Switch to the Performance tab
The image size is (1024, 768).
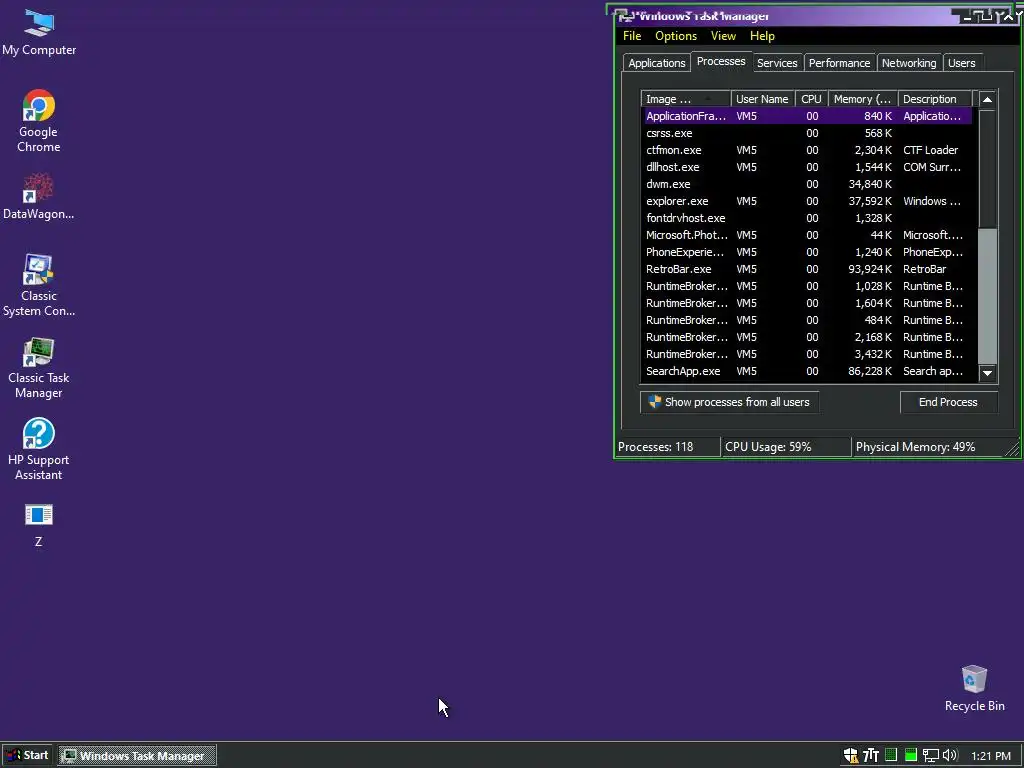[839, 63]
